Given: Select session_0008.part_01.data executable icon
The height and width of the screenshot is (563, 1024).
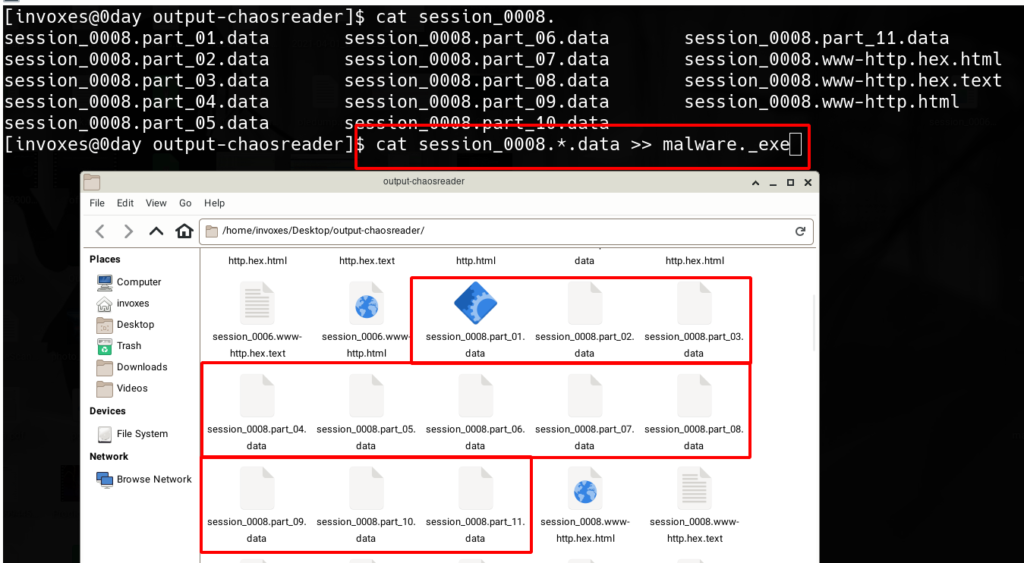Looking at the screenshot, I should pos(475,304).
